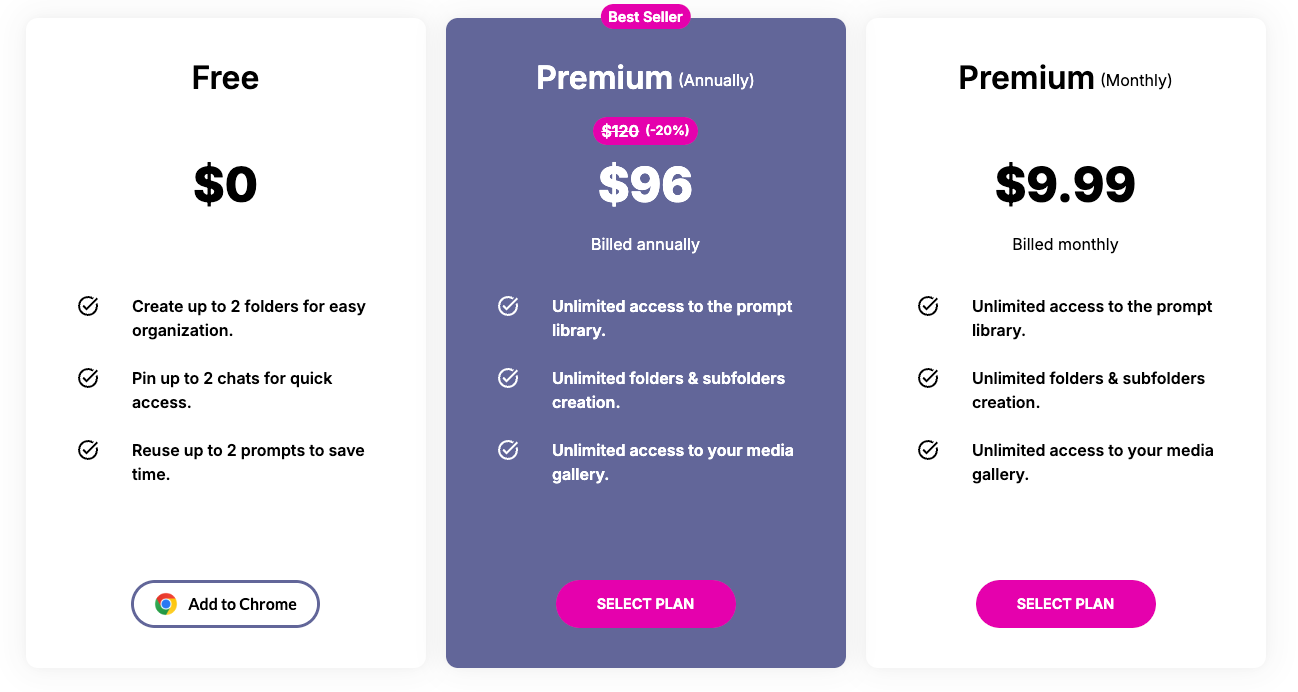1298x692 pixels.
Task: Click the $0 price text
Action: (225, 185)
